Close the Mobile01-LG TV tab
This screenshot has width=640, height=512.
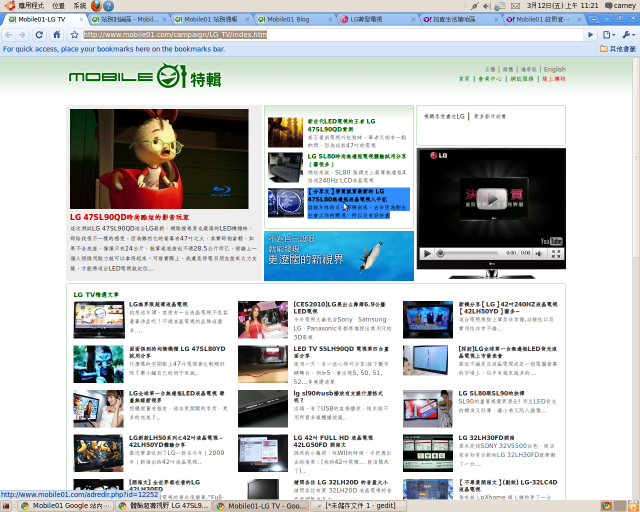coord(81,19)
